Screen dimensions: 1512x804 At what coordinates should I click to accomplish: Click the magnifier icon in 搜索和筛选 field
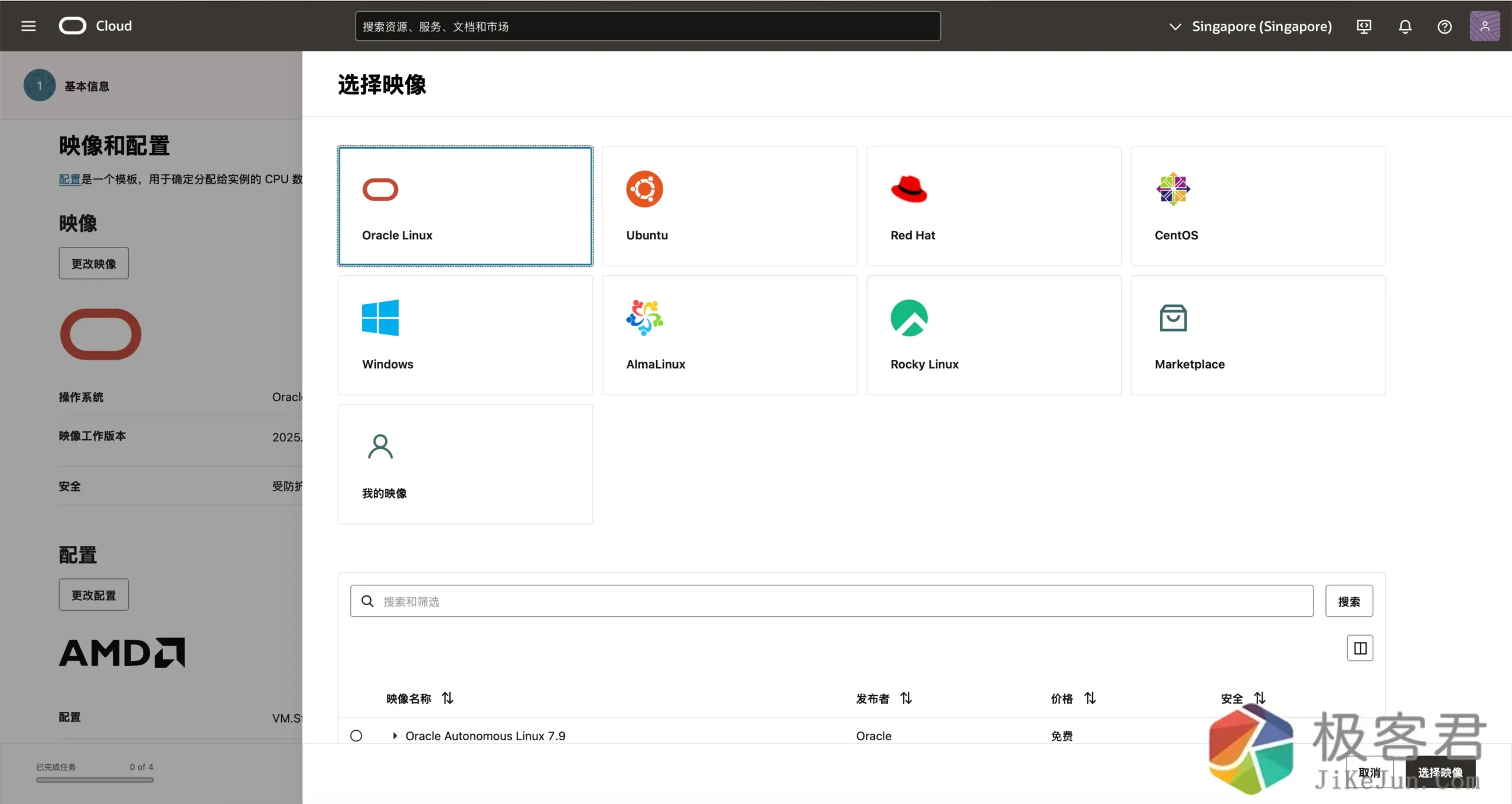tap(367, 601)
